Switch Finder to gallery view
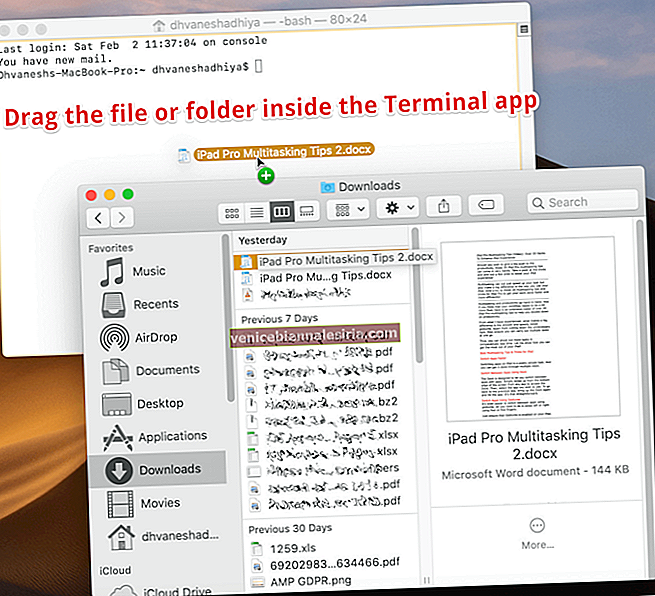Viewport: 655px width, 596px height. pyautogui.click(x=307, y=211)
